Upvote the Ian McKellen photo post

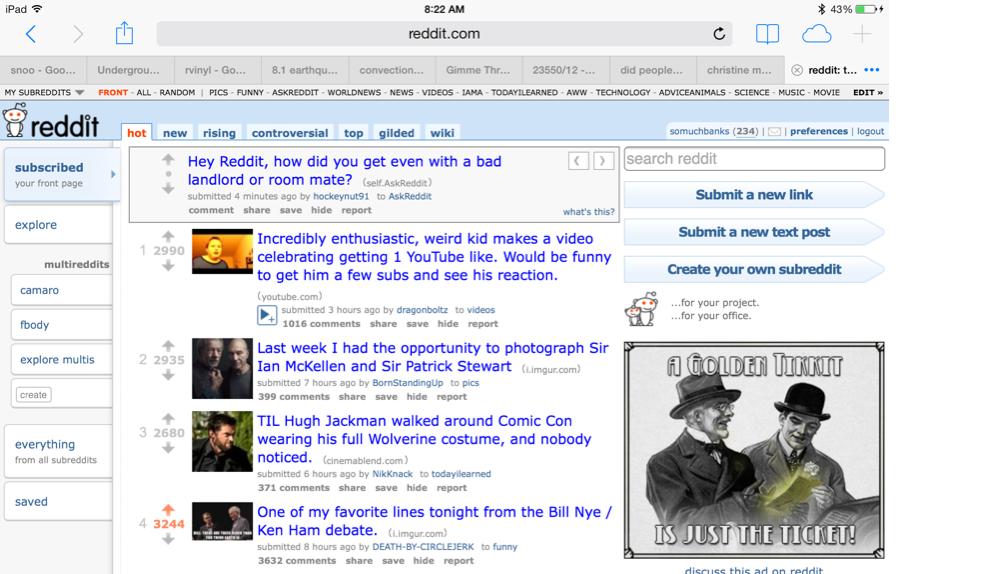[168, 346]
